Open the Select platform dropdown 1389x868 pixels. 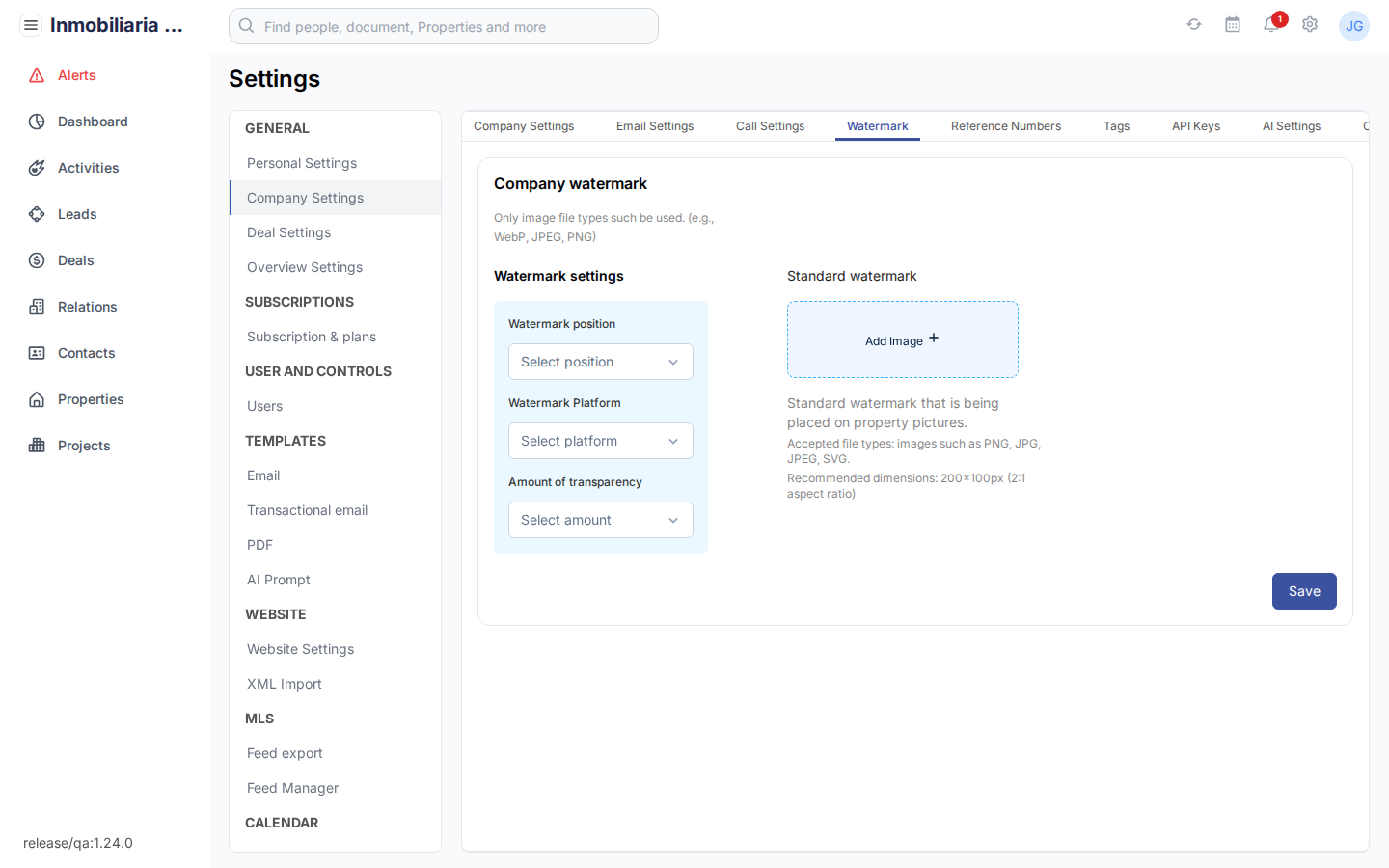(x=600, y=441)
